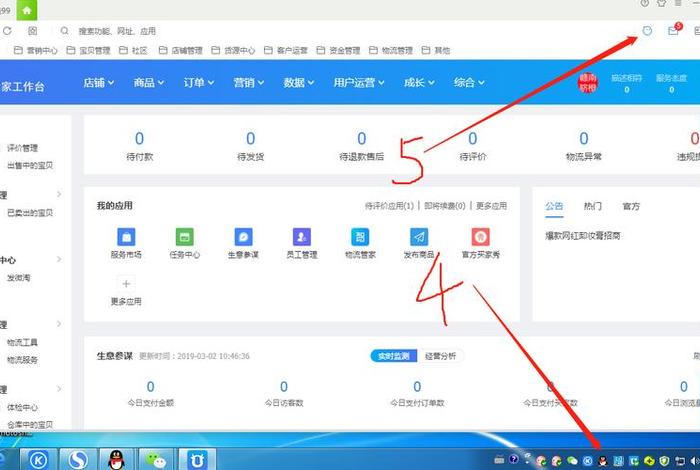Select the 实时监测 toggle
Image resolution: width=700 pixels, height=470 pixels.
394,356
